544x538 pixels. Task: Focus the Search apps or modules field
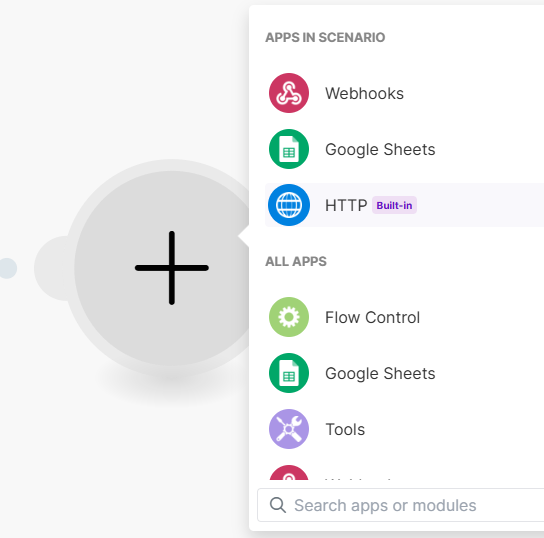tap(401, 505)
